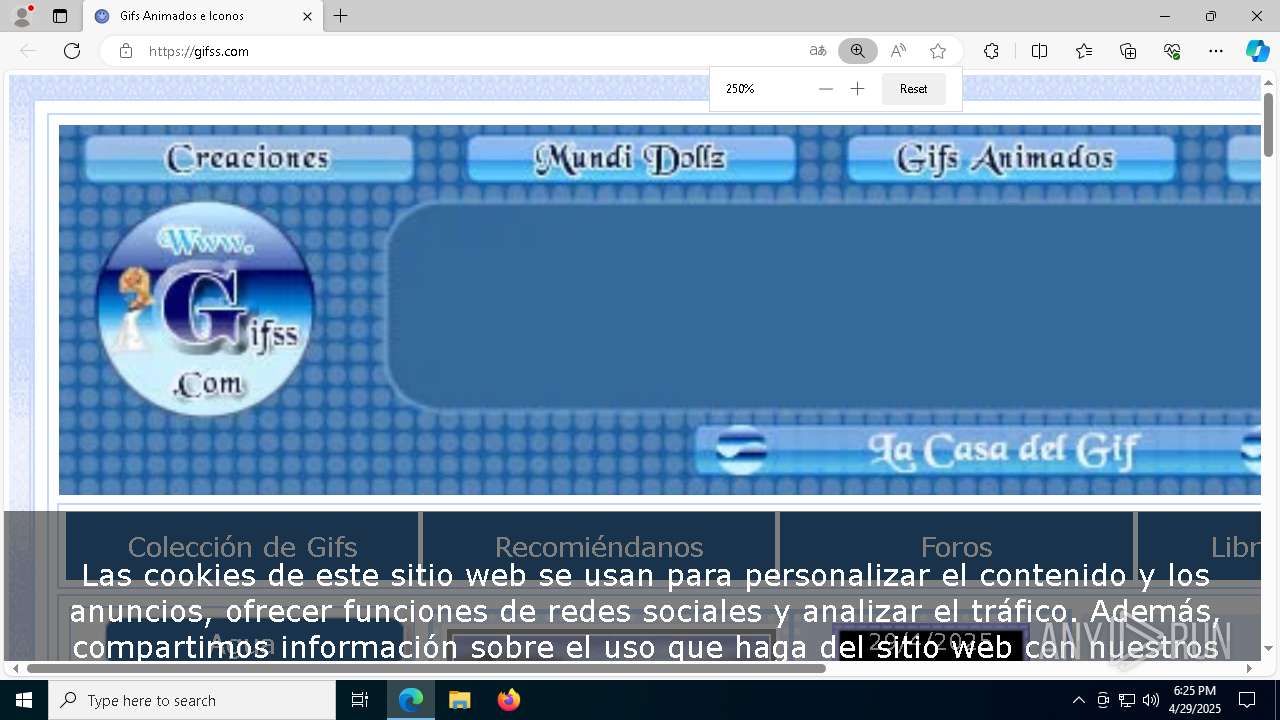Open Copilot sidebar icon
Viewport: 1280px width, 720px height.
(1257, 51)
